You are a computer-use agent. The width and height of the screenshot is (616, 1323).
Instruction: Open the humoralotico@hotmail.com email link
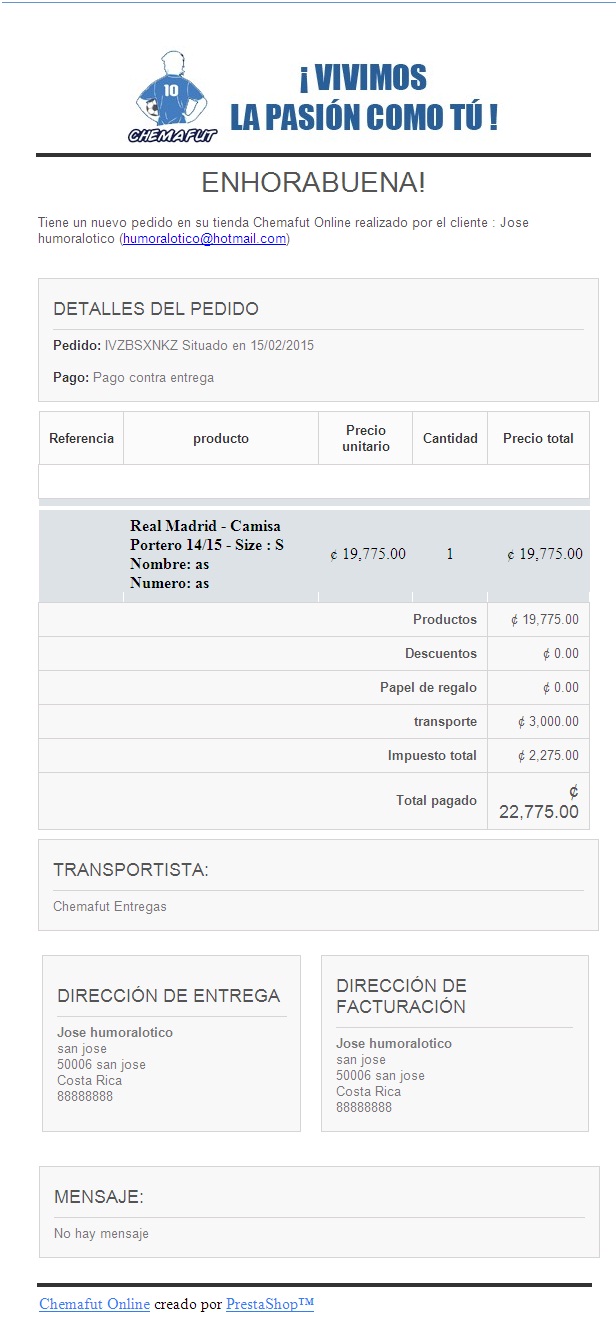204,239
